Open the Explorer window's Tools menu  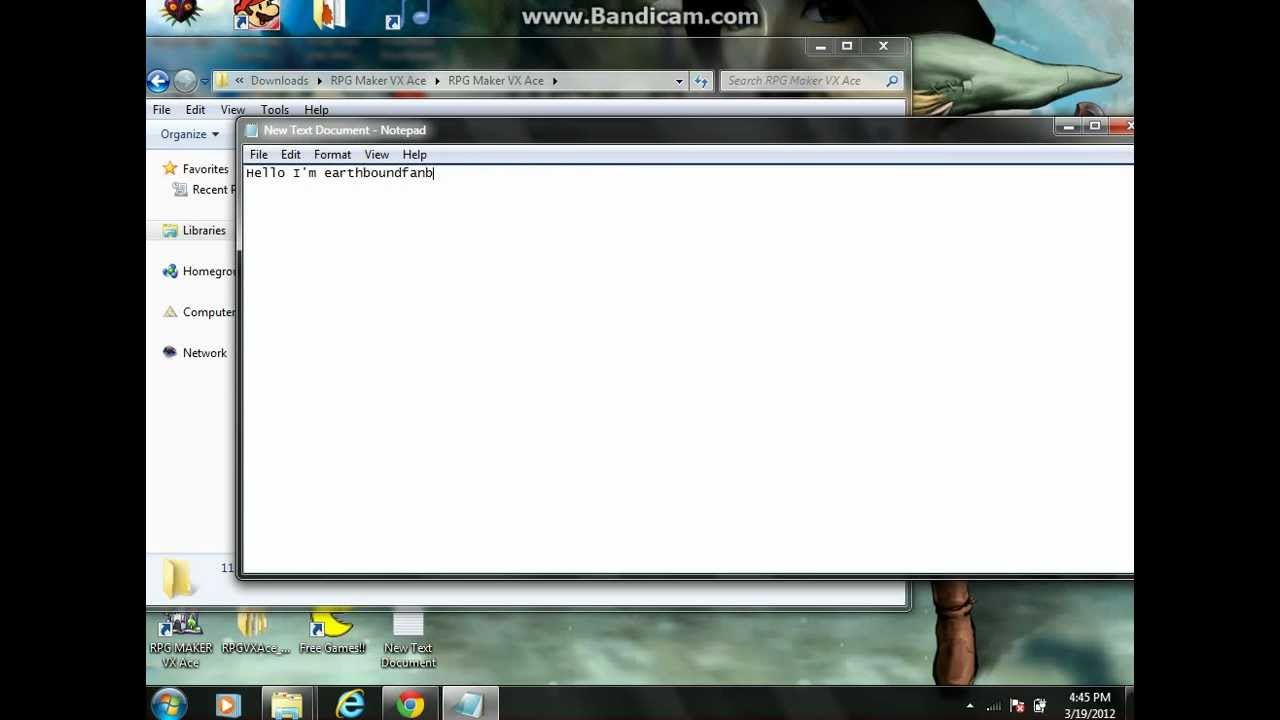(x=274, y=110)
